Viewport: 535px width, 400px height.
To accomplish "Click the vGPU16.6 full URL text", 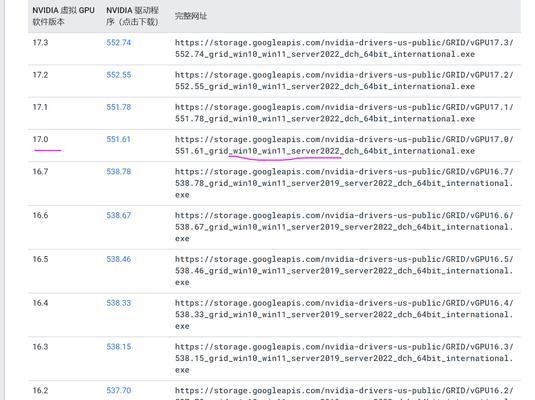I will pos(344,227).
